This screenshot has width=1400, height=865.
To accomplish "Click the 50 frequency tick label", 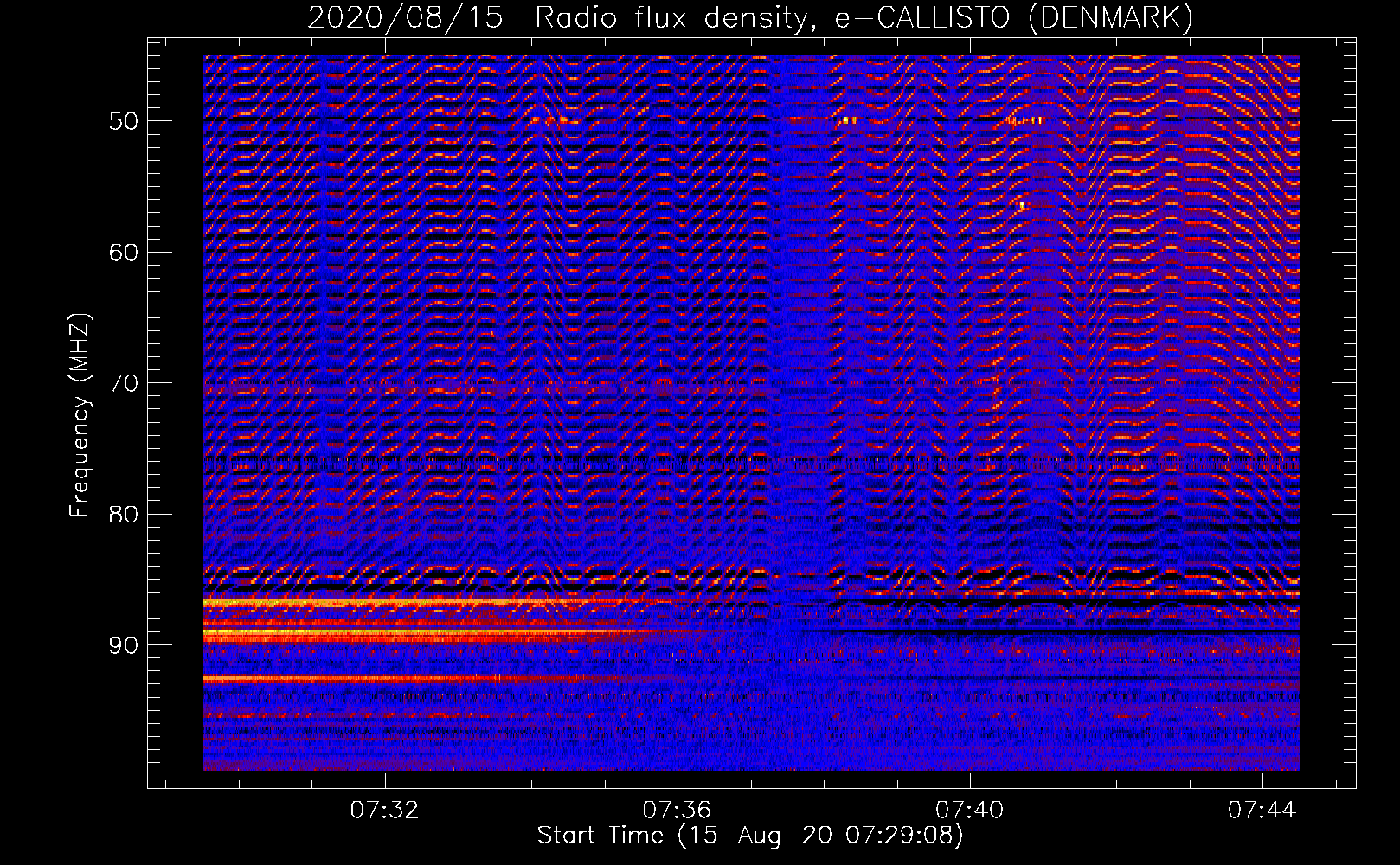I will tap(124, 120).
